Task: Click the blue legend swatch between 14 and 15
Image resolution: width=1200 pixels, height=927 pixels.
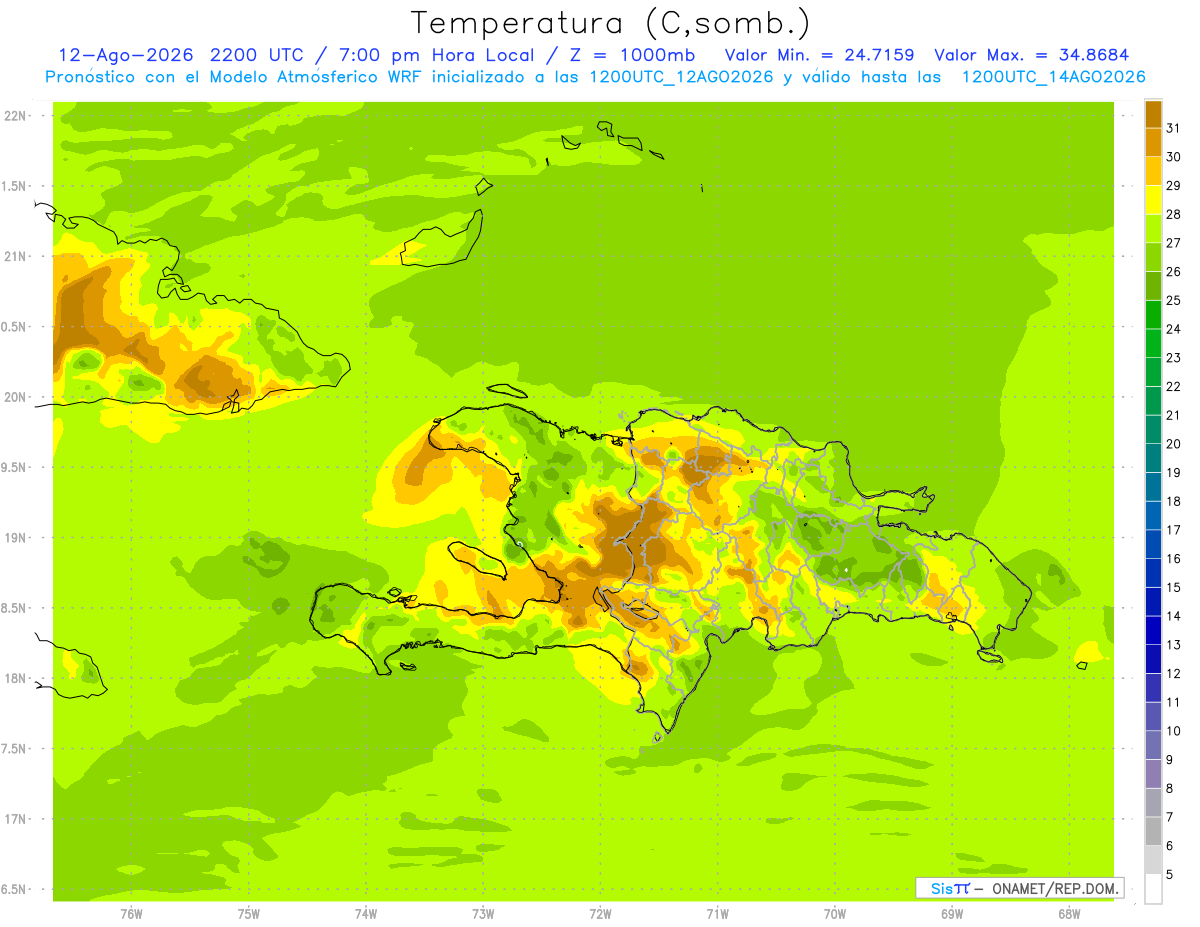Action: coord(1153,601)
